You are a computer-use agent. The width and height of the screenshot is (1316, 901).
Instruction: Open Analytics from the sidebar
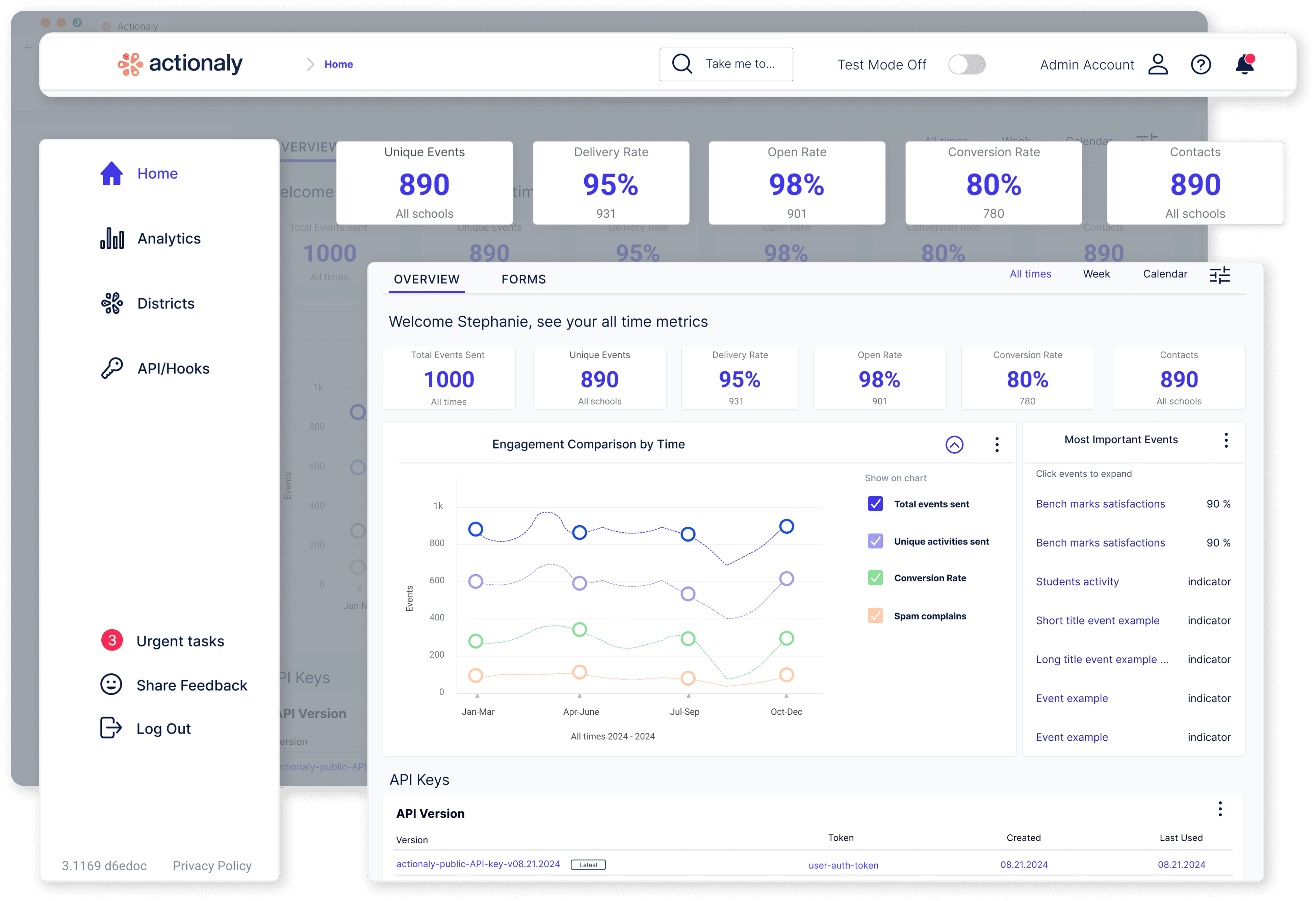168,238
